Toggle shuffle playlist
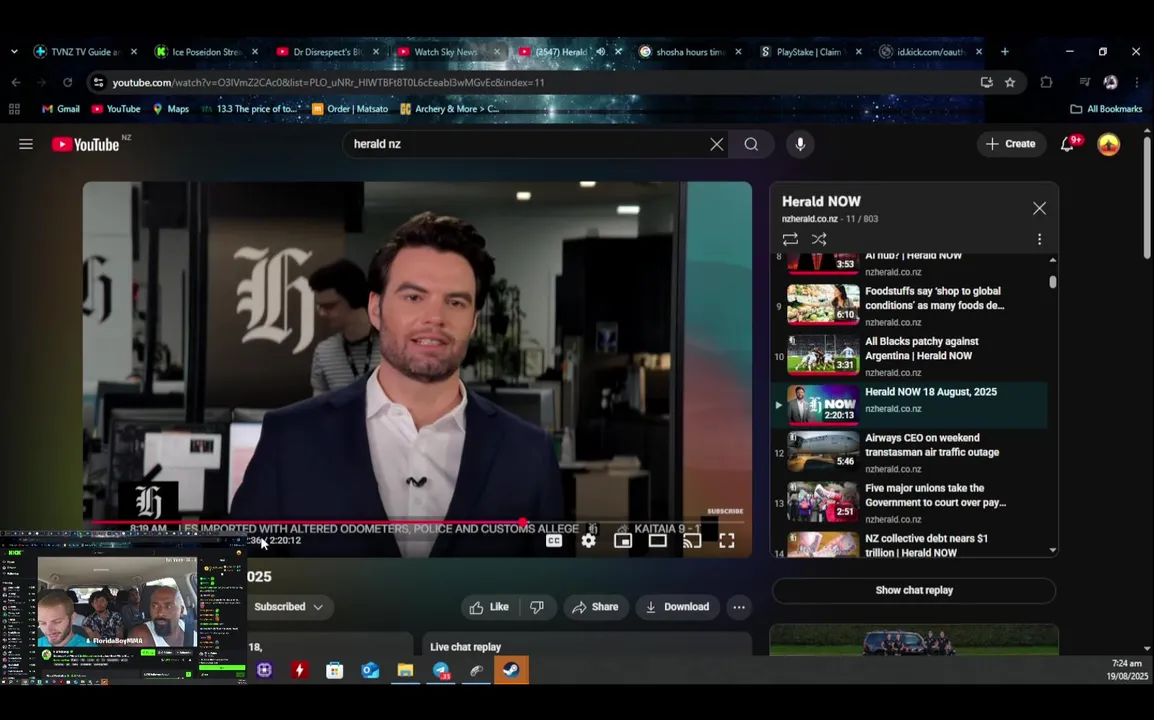The width and height of the screenshot is (1154, 720). point(819,239)
